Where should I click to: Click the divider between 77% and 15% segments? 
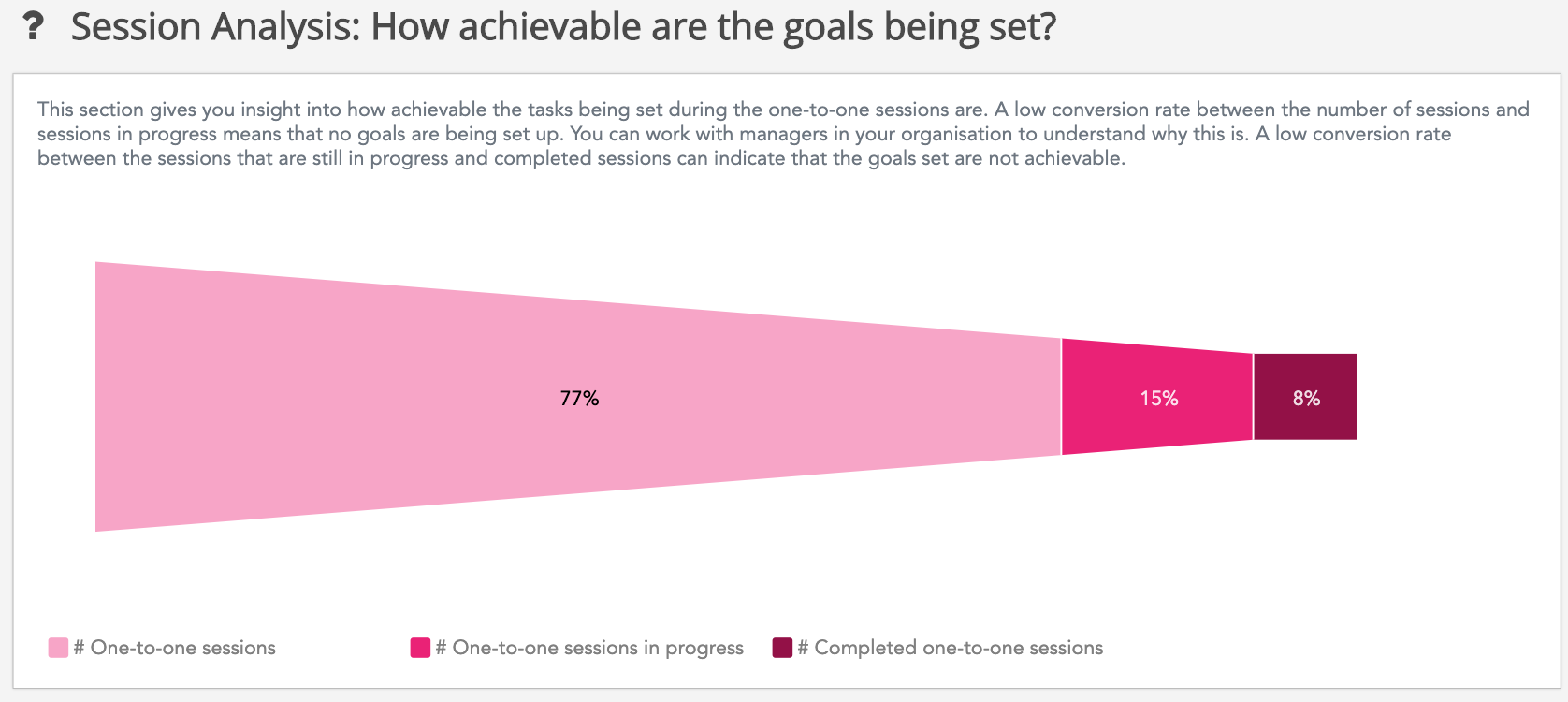[x=1061, y=397]
